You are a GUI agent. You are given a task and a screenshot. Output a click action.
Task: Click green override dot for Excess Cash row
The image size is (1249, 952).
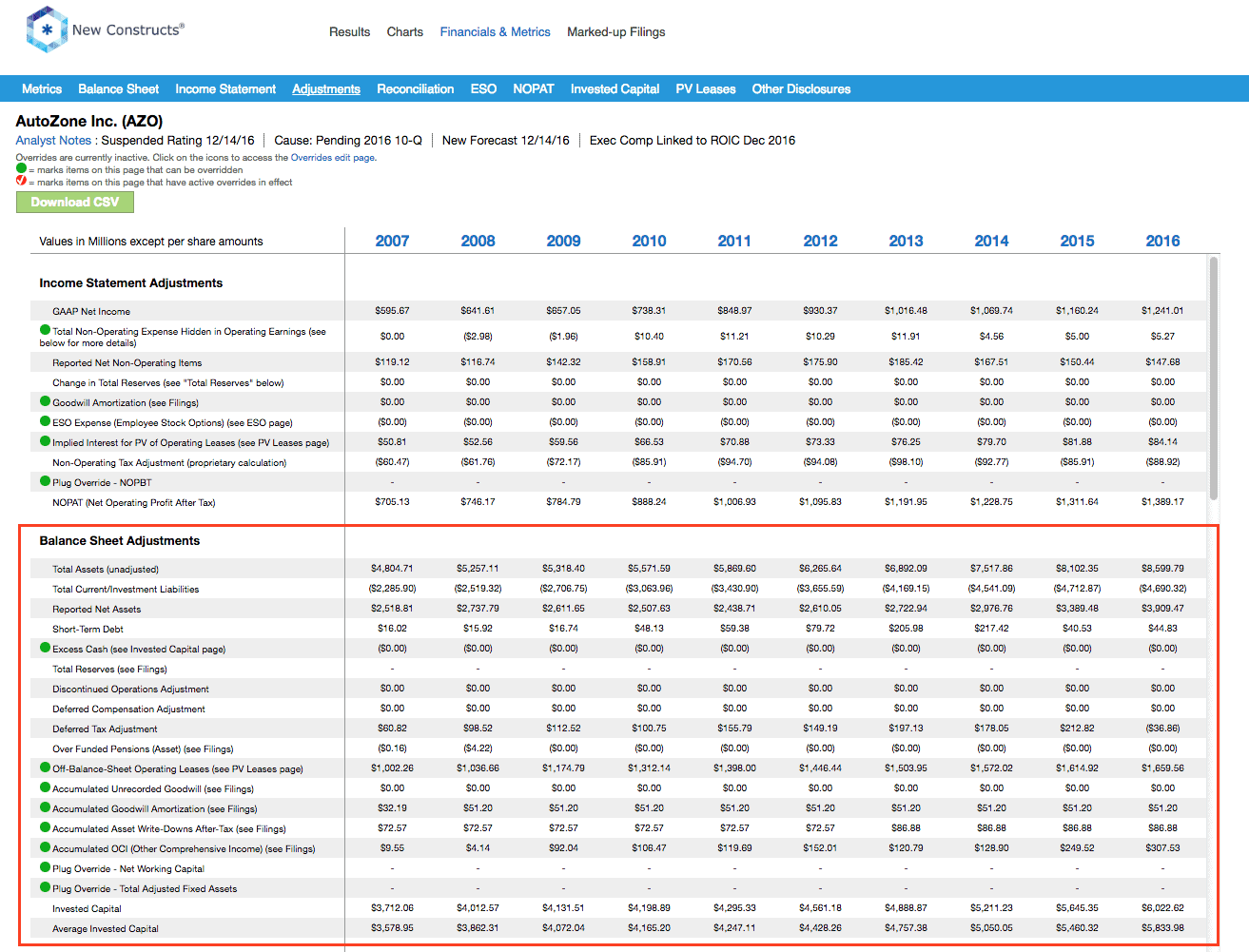45,648
